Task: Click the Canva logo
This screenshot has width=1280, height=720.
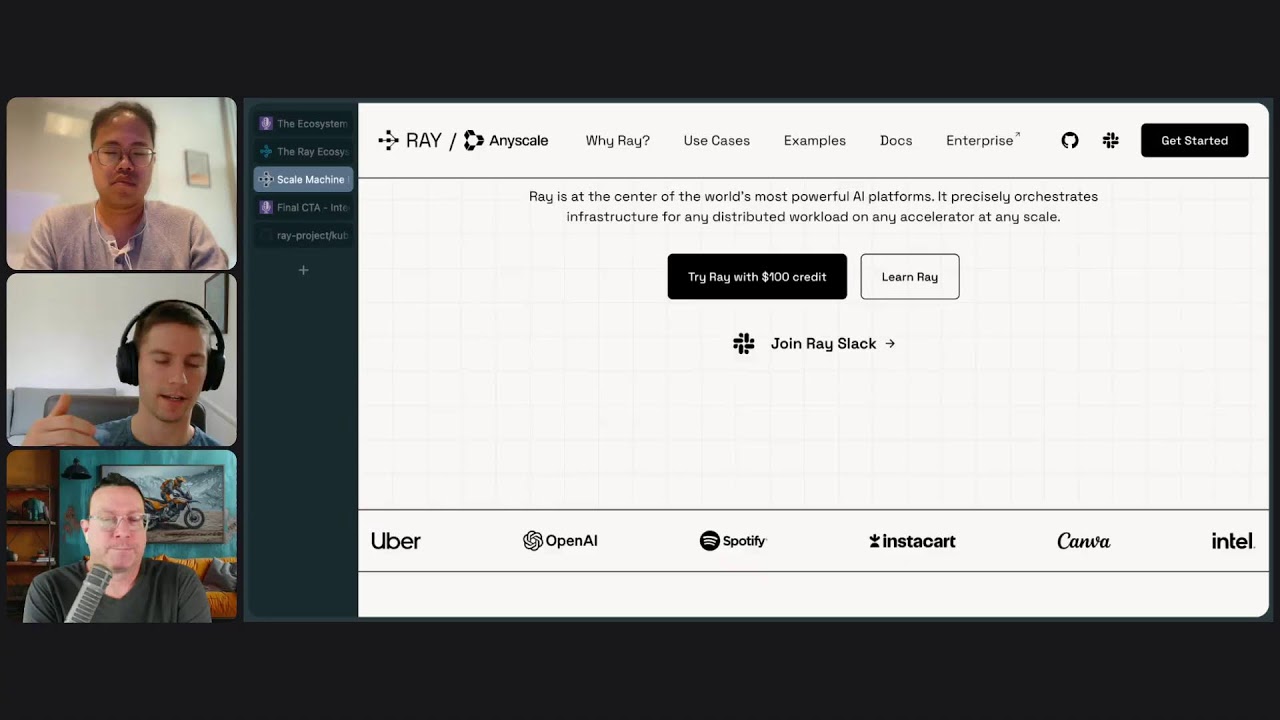Action: tap(1084, 541)
